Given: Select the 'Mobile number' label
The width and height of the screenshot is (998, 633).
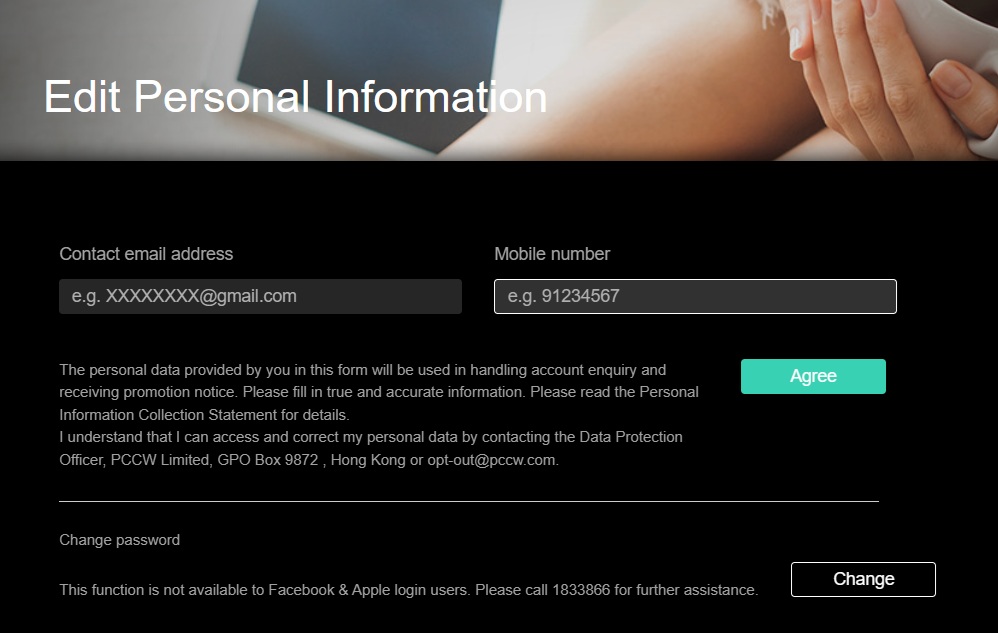Looking at the screenshot, I should click(552, 254).
